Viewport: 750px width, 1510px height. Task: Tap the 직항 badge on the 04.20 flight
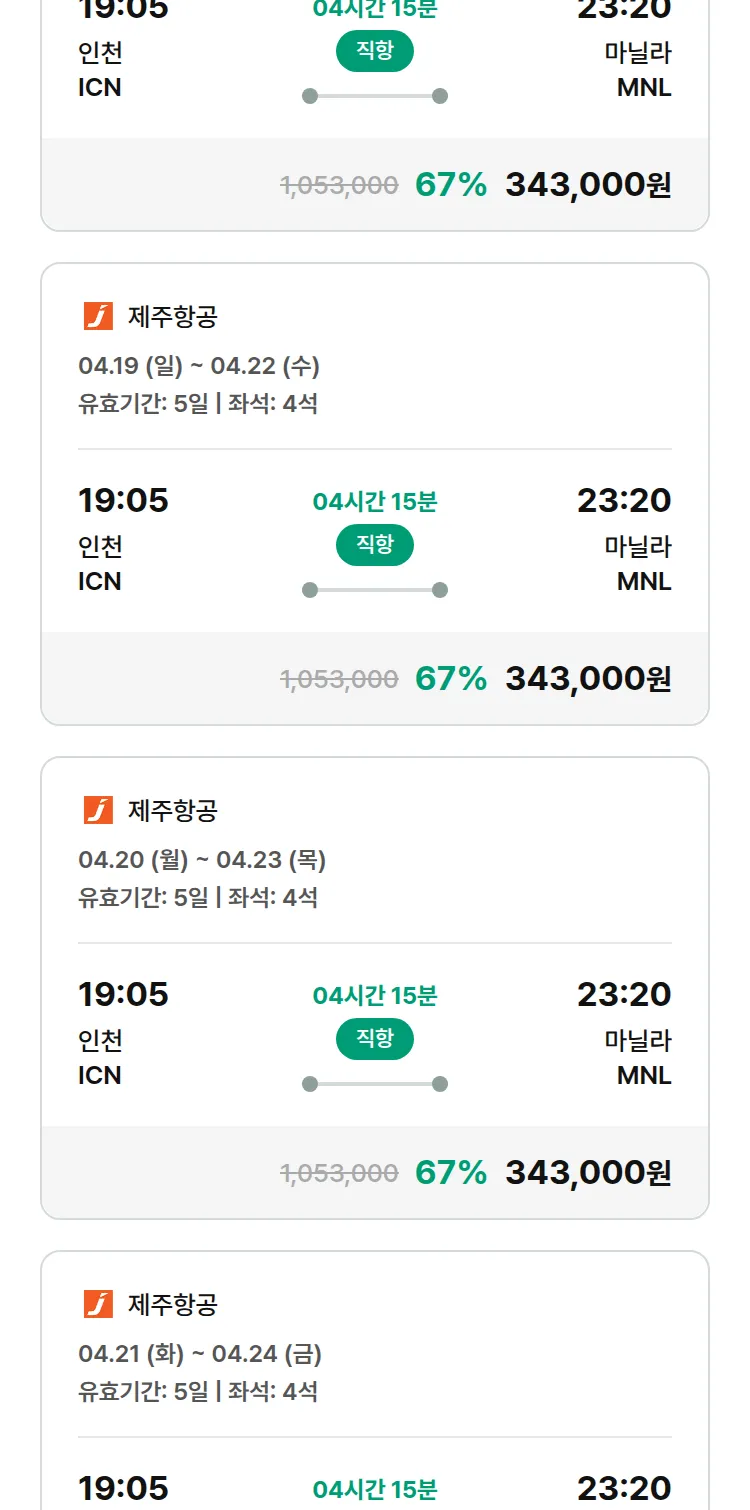(375, 1039)
